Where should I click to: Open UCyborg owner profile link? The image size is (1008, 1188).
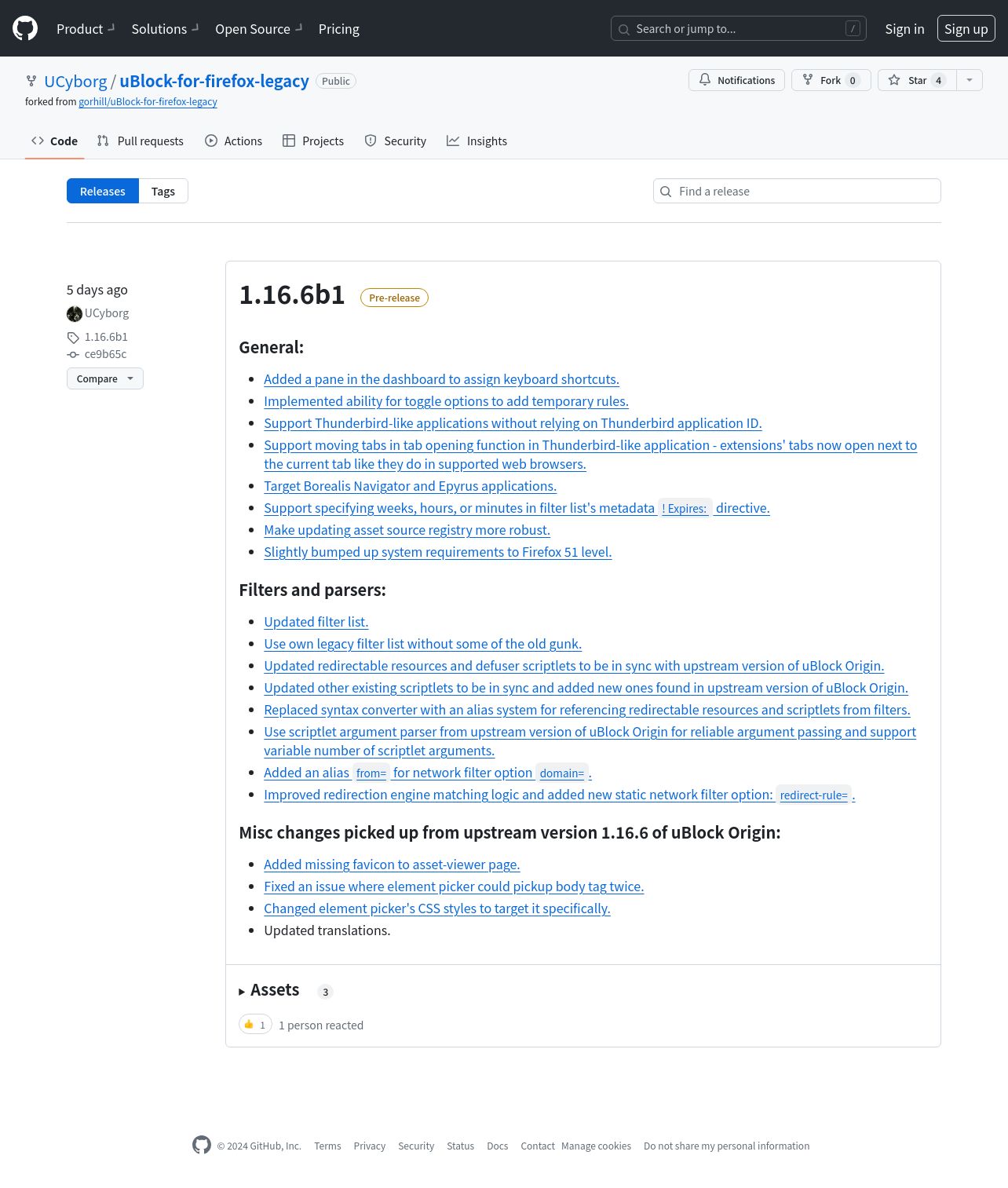(x=75, y=81)
